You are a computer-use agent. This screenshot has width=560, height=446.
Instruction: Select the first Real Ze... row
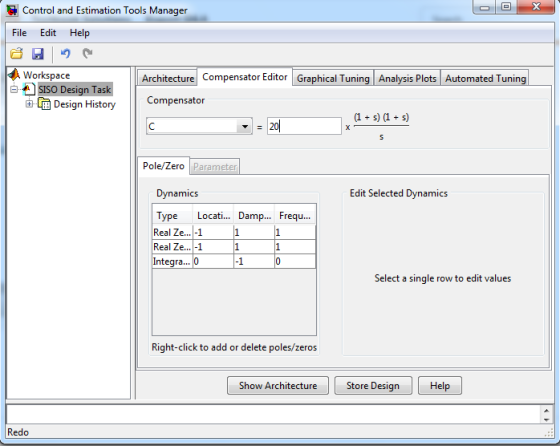pos(234,232)
